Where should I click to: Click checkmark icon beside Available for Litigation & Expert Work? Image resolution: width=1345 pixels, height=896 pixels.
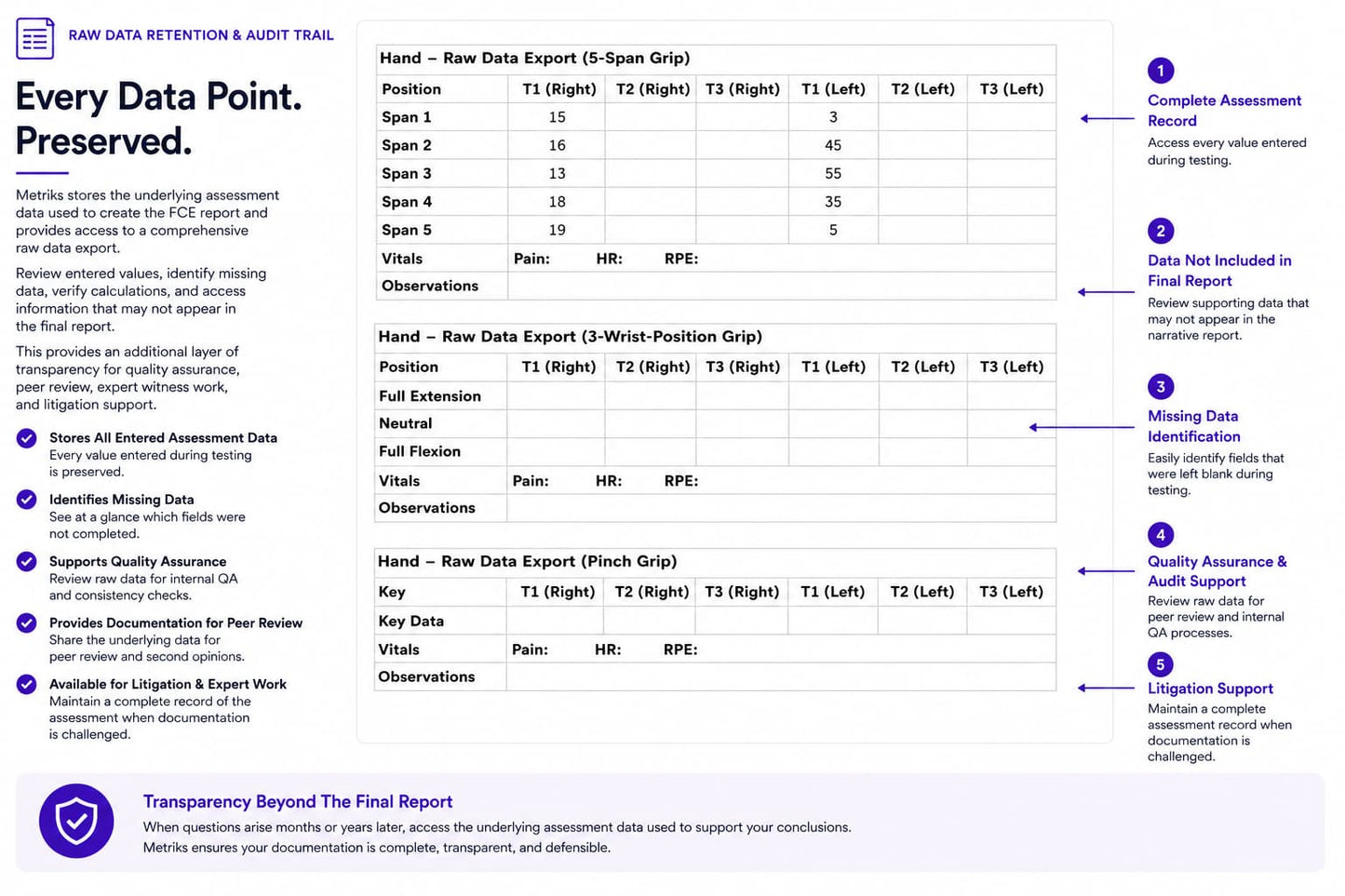point(27,685)
